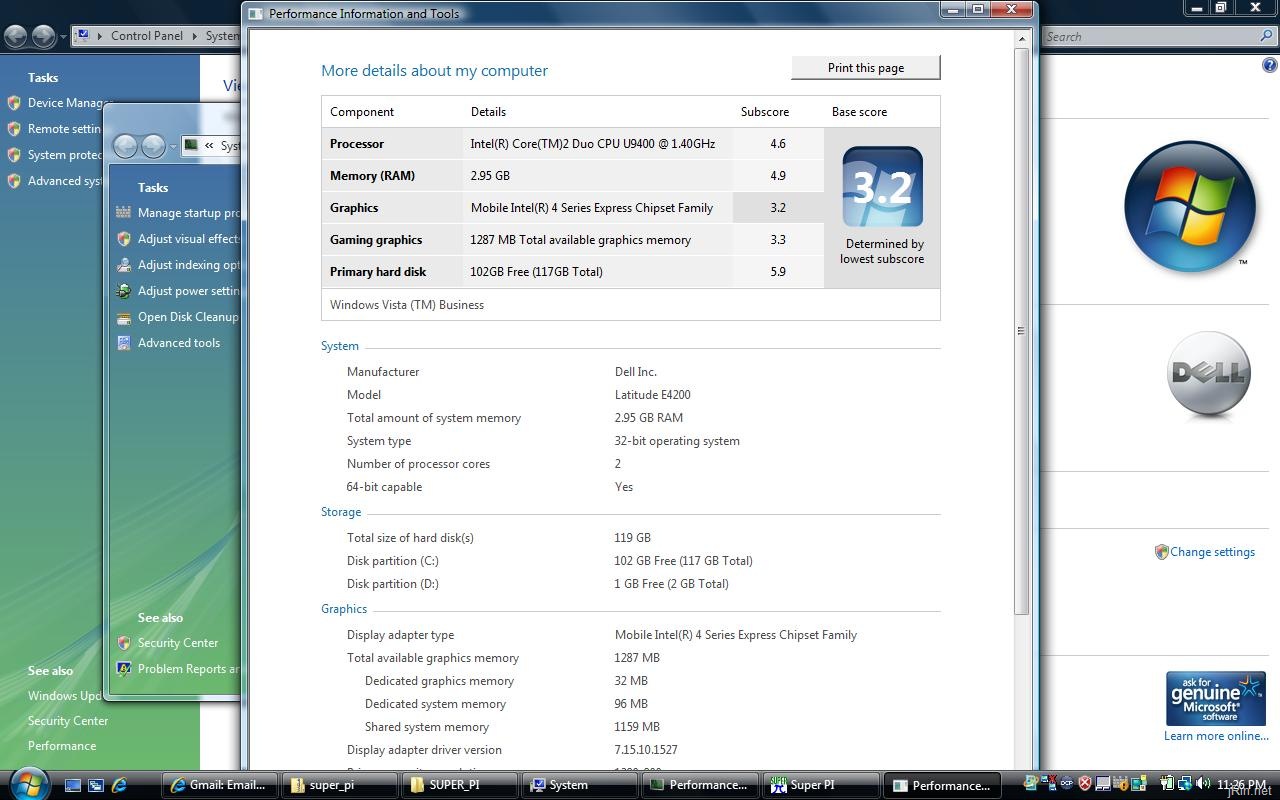This screenshot has height=800, width=1280.
Task: Switch to super_pi folder taskbar button
Action: [339, 785]
